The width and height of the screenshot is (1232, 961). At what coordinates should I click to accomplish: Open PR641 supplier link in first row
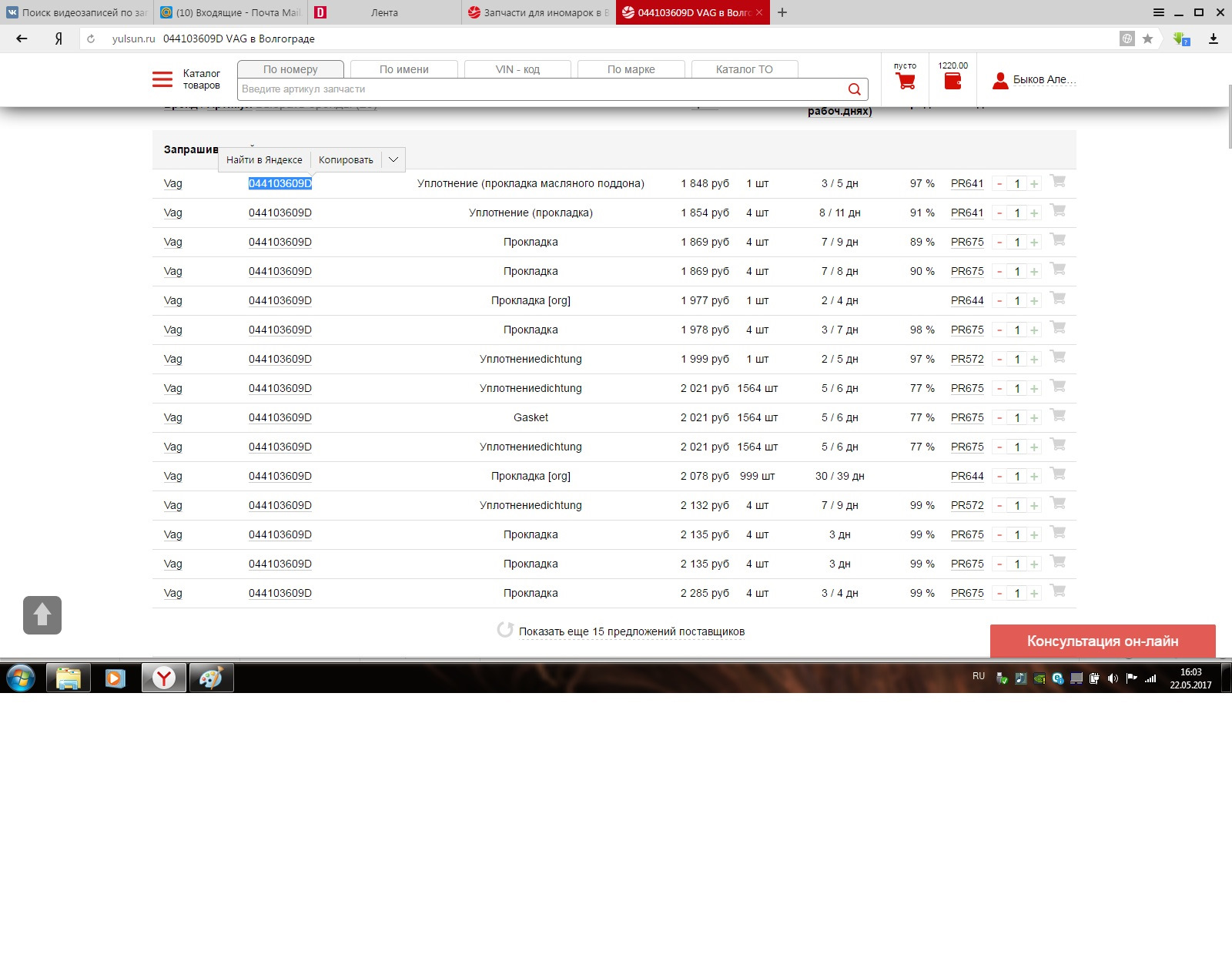point(967,183)
